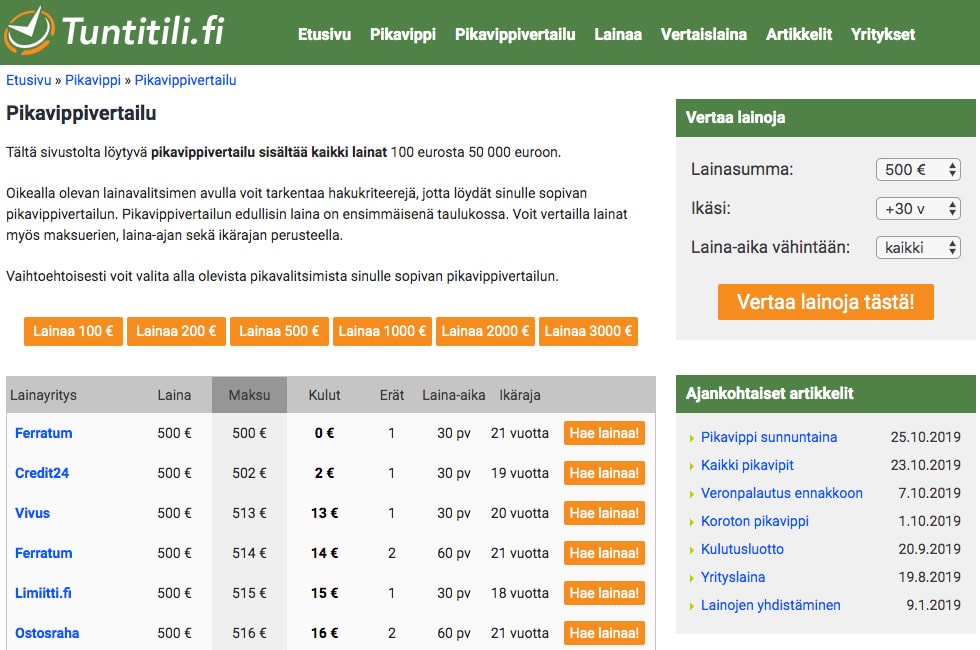Viewport: 980px width, 650px height.
Task: Click the Lainaa 2000 € quick button
Action: click(x=485, y=331)
